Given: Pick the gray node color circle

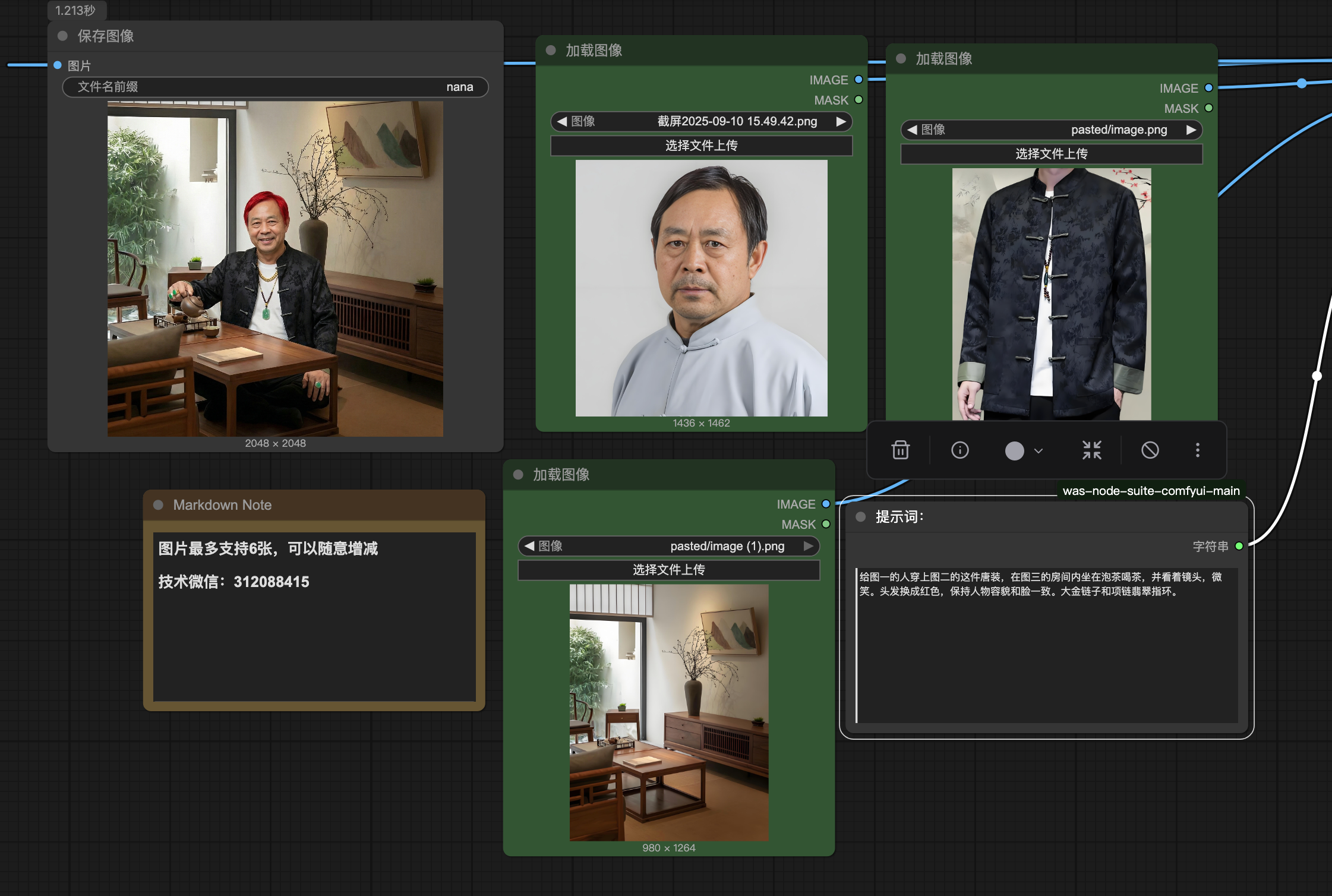Looking at the screenshot, I should (x=1014, y=450).
